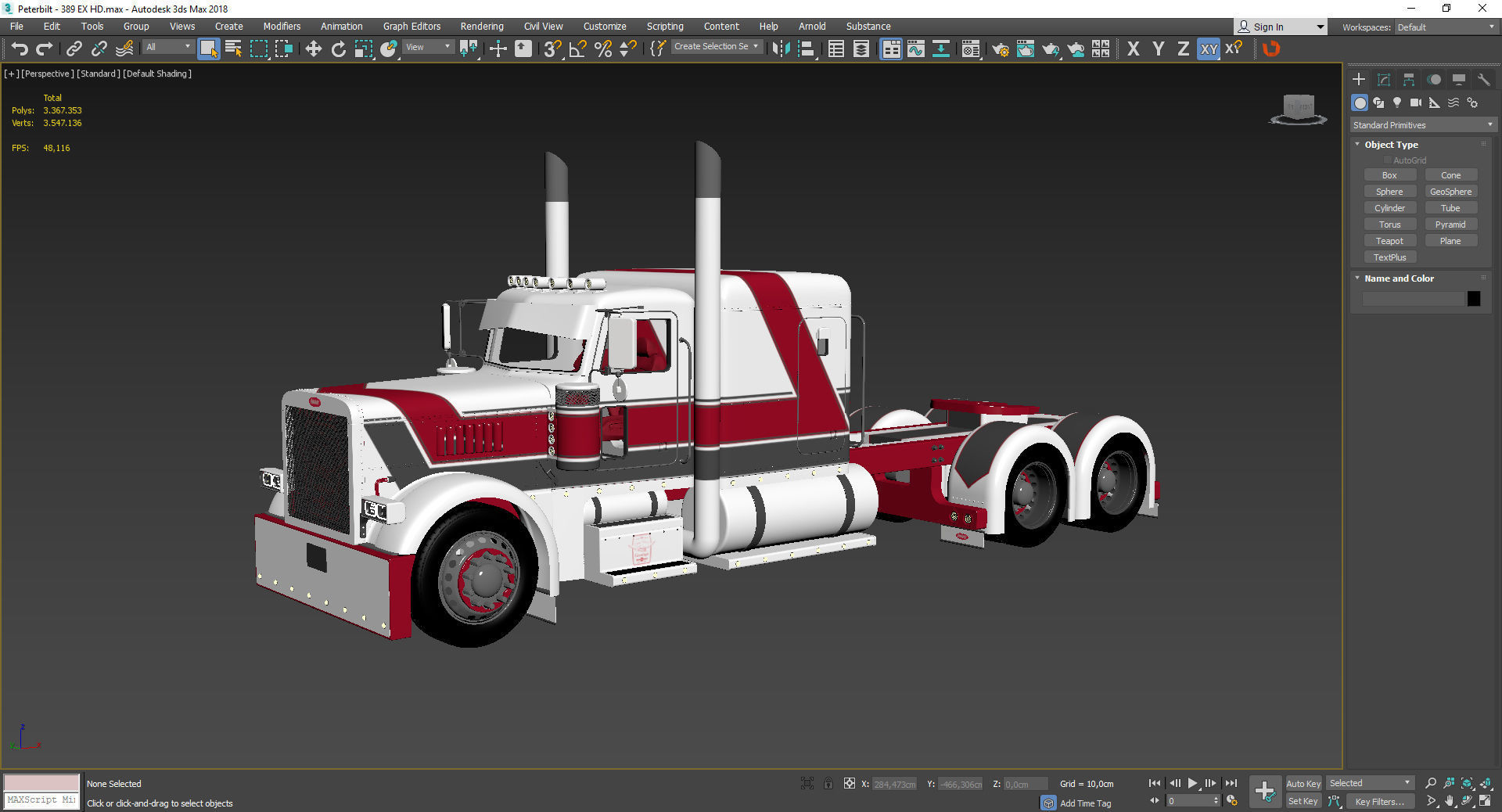Create a Teapot primitive button

1389,241
